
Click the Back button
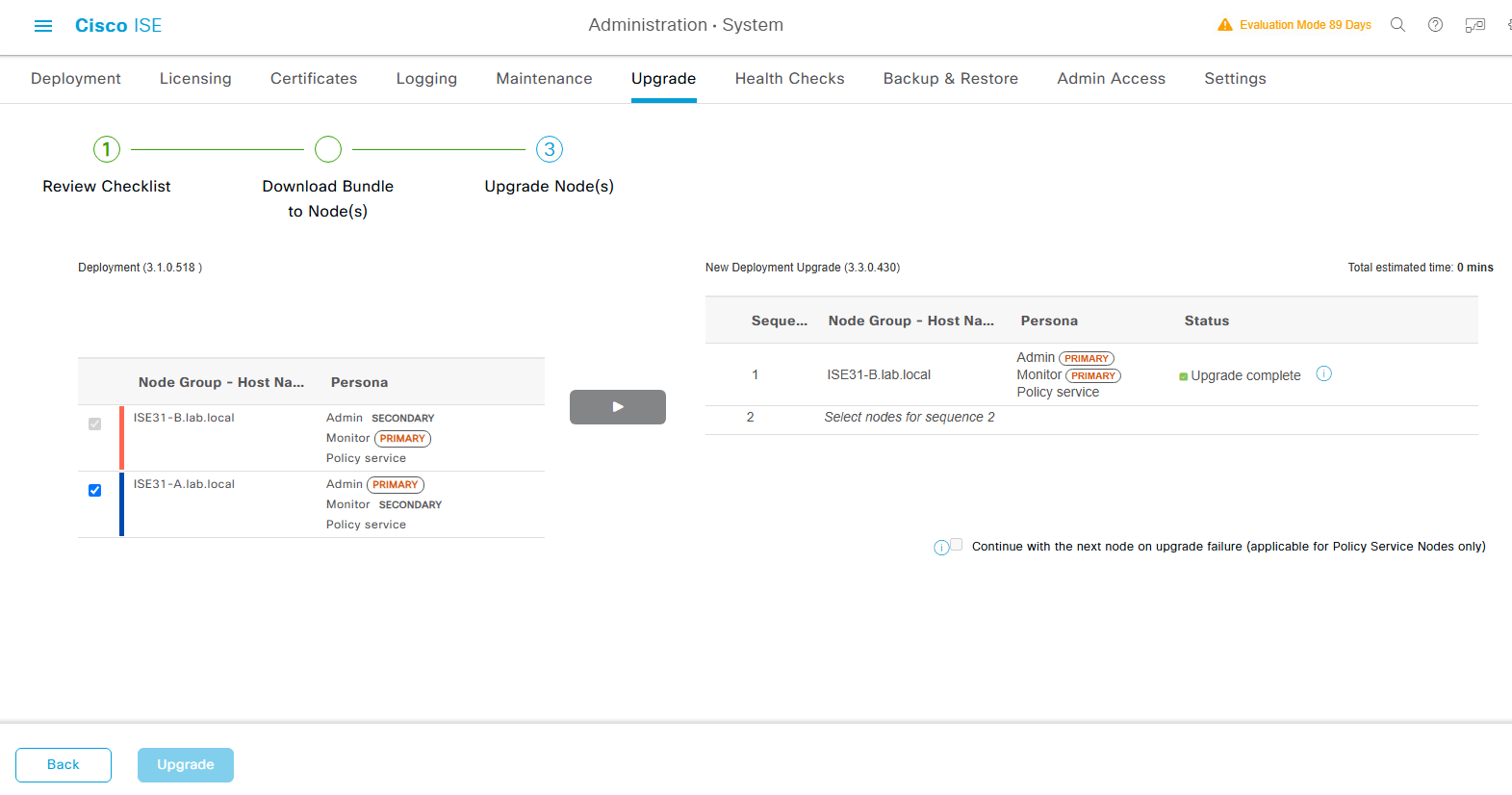click(64, 765)
